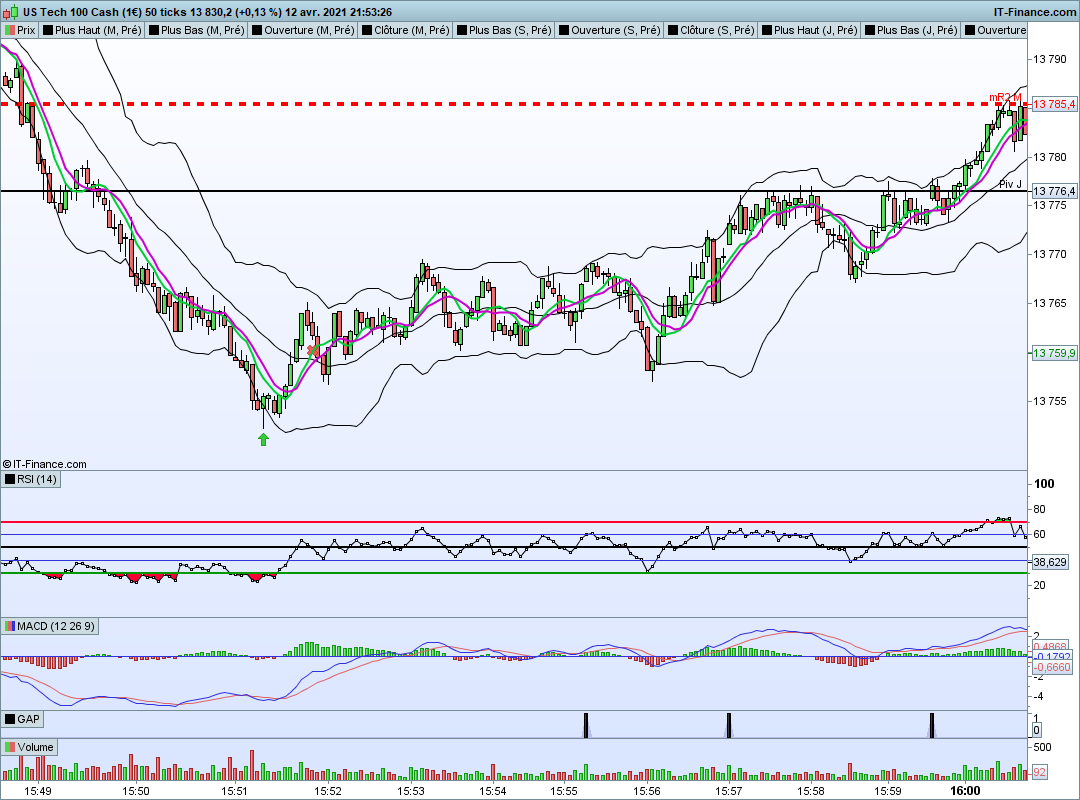This screenshot has width=1080, height=800.
Task: Select the Plus Bas (M, Pré) legend item
Action: click(196, 30)
